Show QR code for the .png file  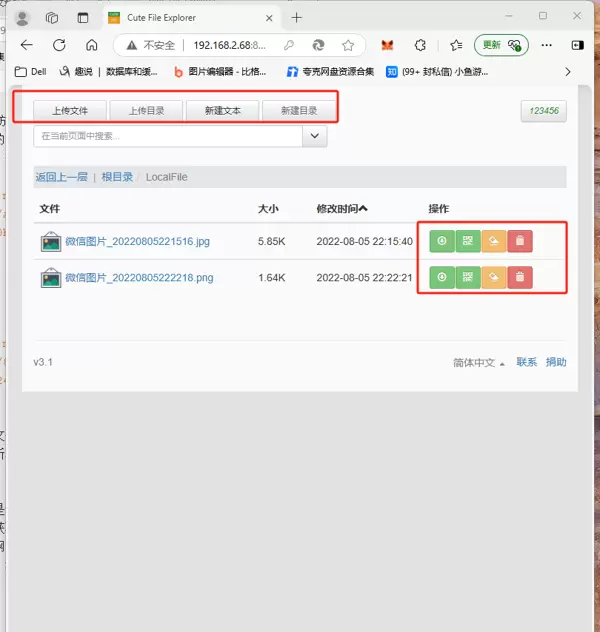[468, 277]
